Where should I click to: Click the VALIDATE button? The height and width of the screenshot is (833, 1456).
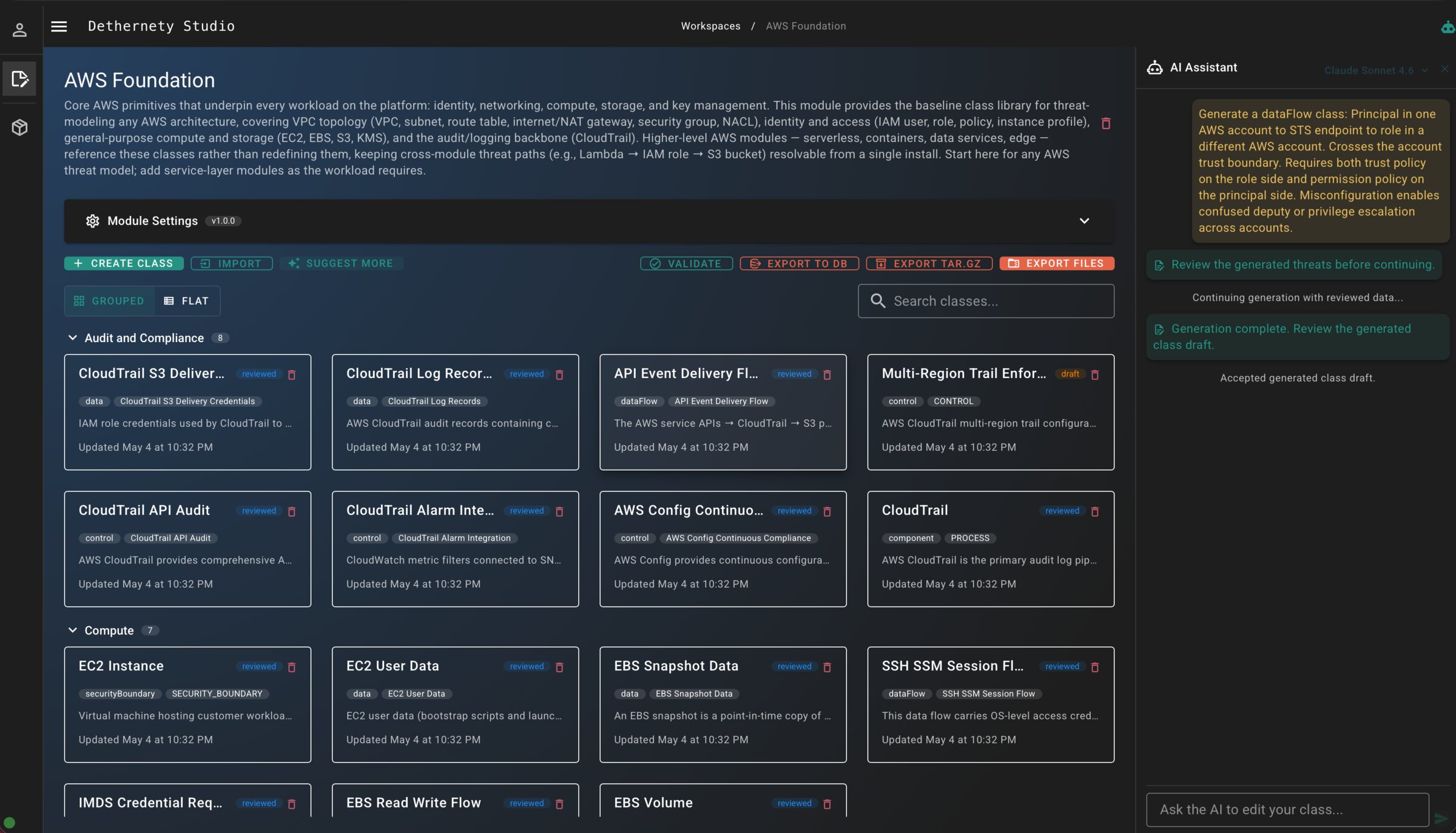[x=686, y=263]
